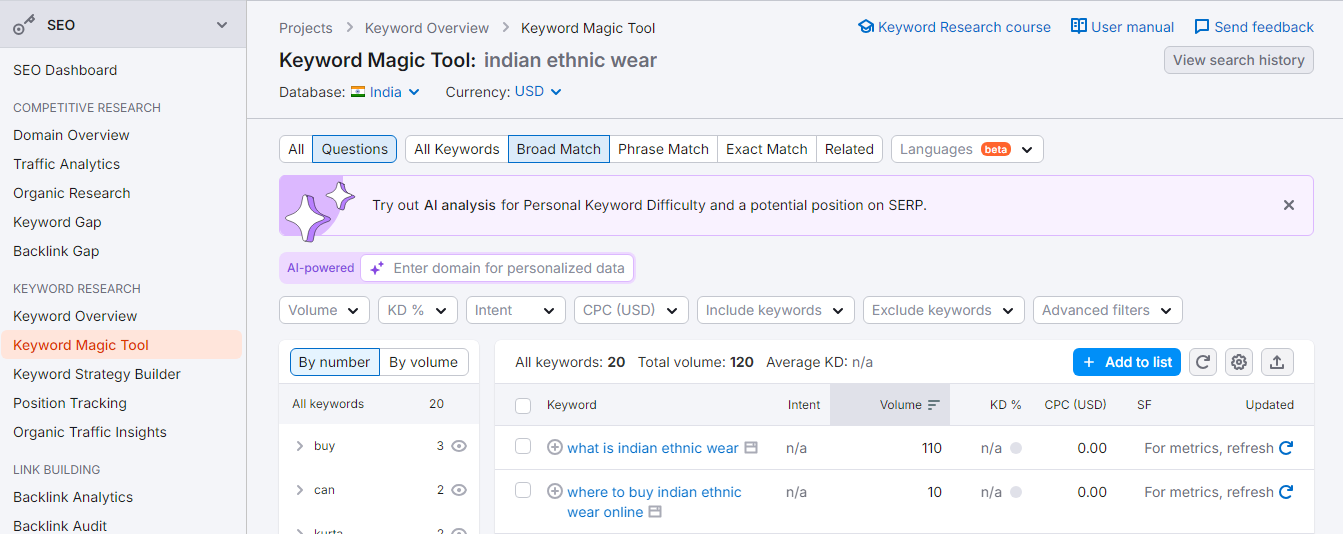The image size is (1343, 534).
Task: Check the 'where to buy indian ethnic wear online' row
Action: coord(523,490)
